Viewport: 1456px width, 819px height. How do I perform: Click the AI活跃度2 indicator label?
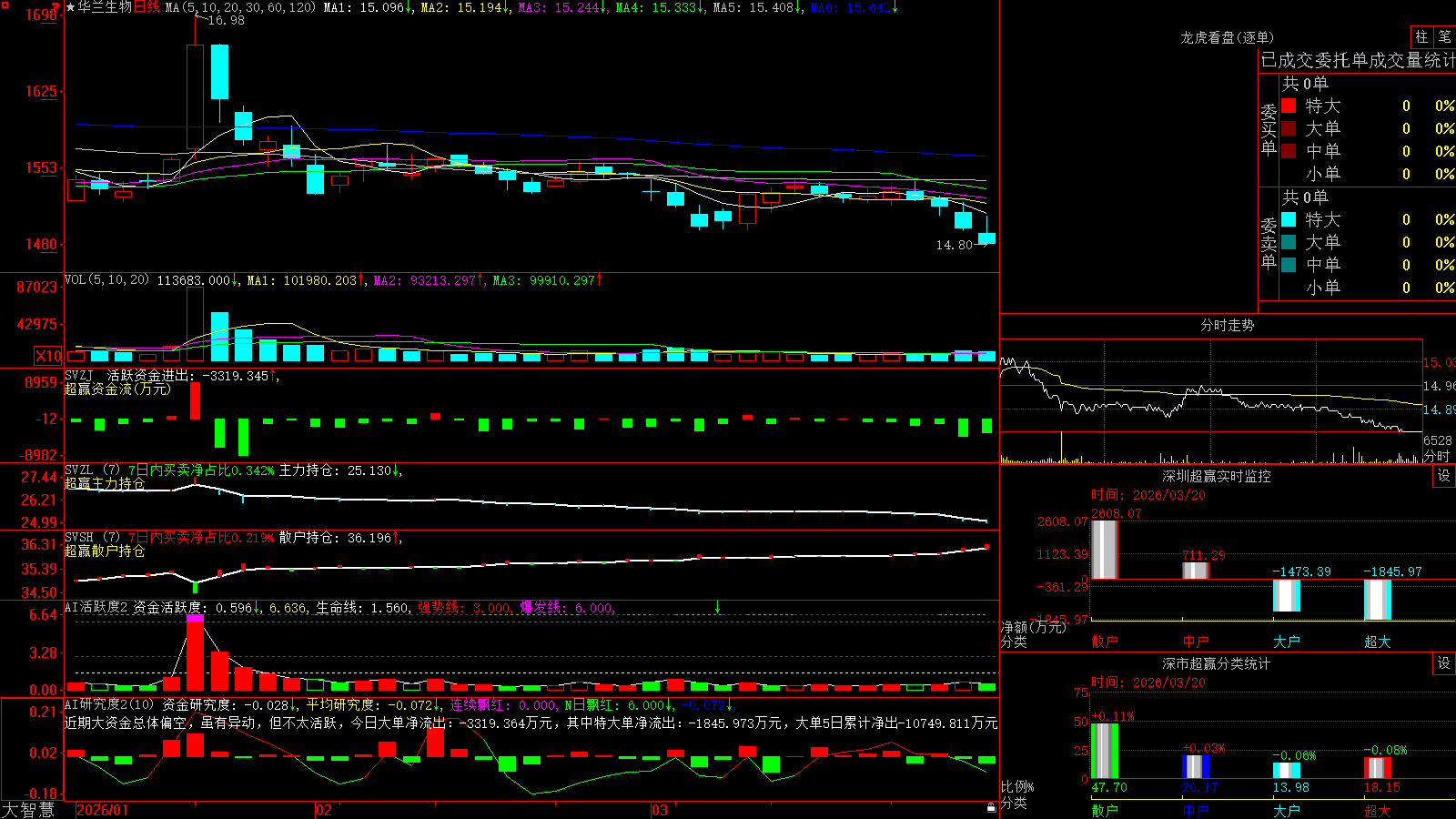(x=96, y=608)
